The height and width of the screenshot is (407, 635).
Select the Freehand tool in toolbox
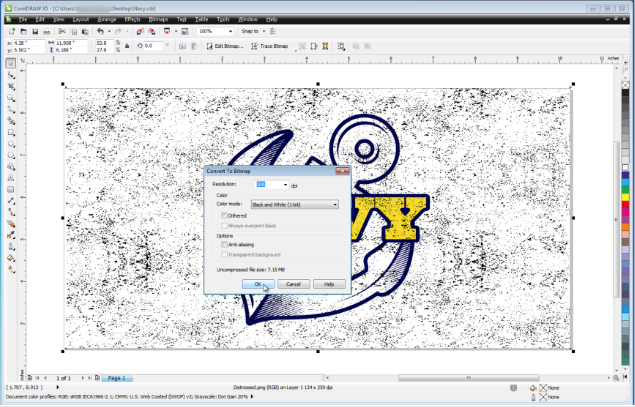click(11, 110)
